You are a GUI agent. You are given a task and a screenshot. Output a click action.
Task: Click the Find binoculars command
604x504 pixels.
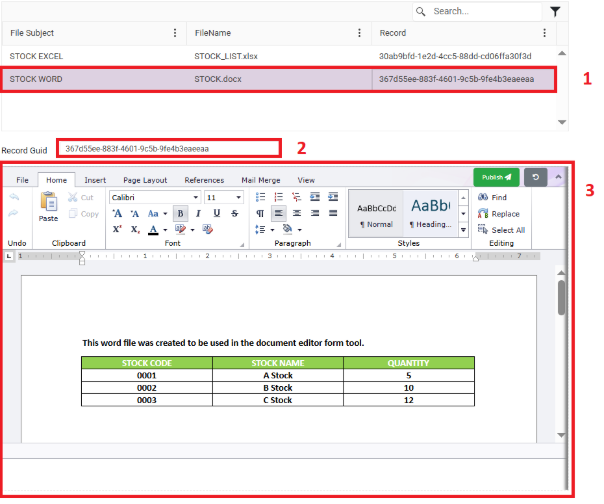tap(492, 197)
